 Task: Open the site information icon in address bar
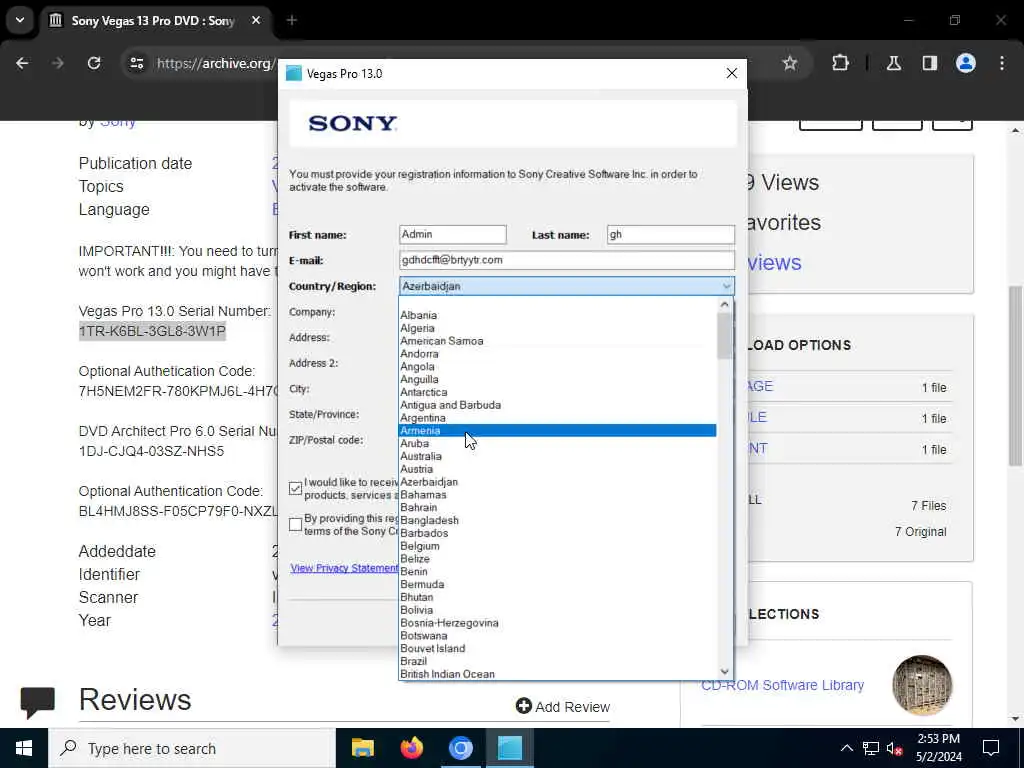[136, 63]
